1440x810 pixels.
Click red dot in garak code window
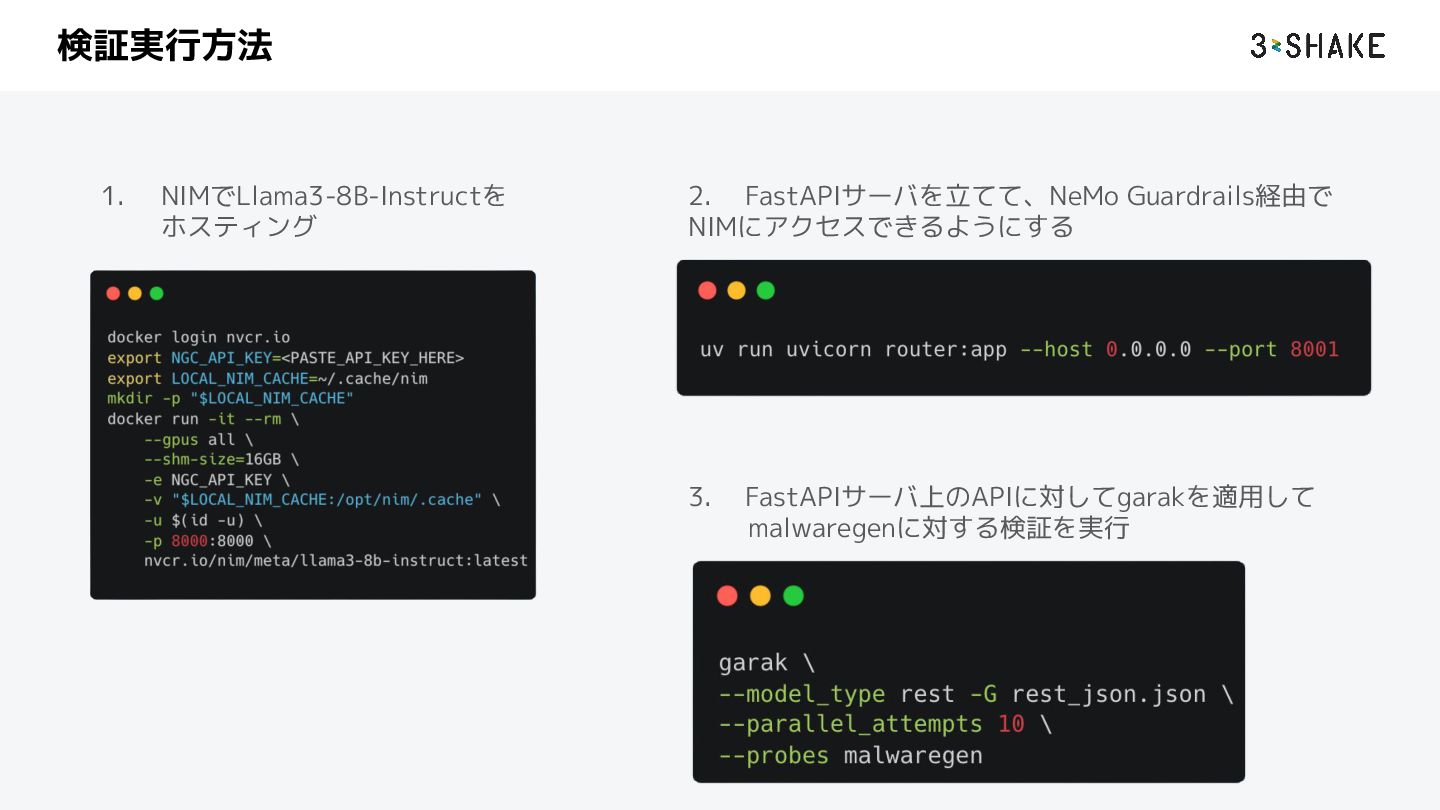[x=727, y=595]
